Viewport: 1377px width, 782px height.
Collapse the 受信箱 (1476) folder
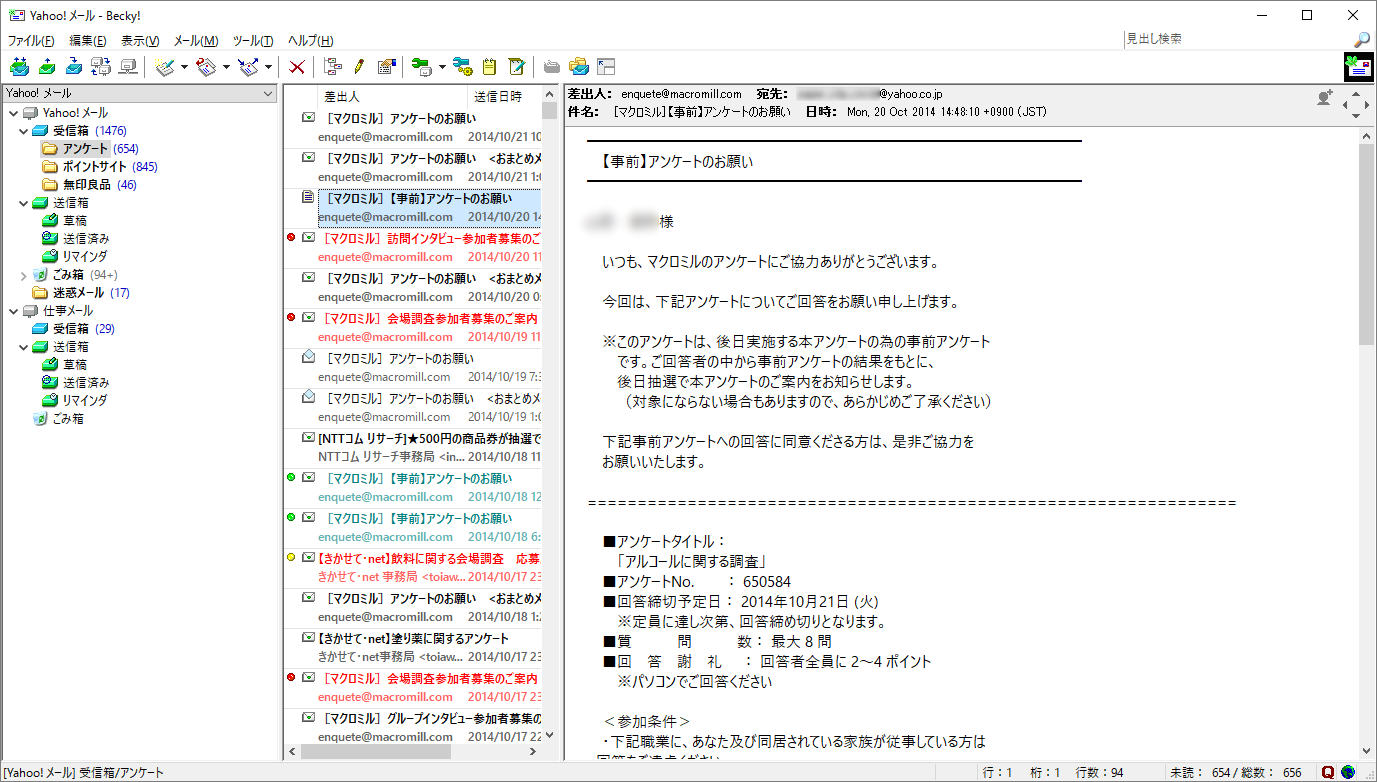(x=23, y=131)
